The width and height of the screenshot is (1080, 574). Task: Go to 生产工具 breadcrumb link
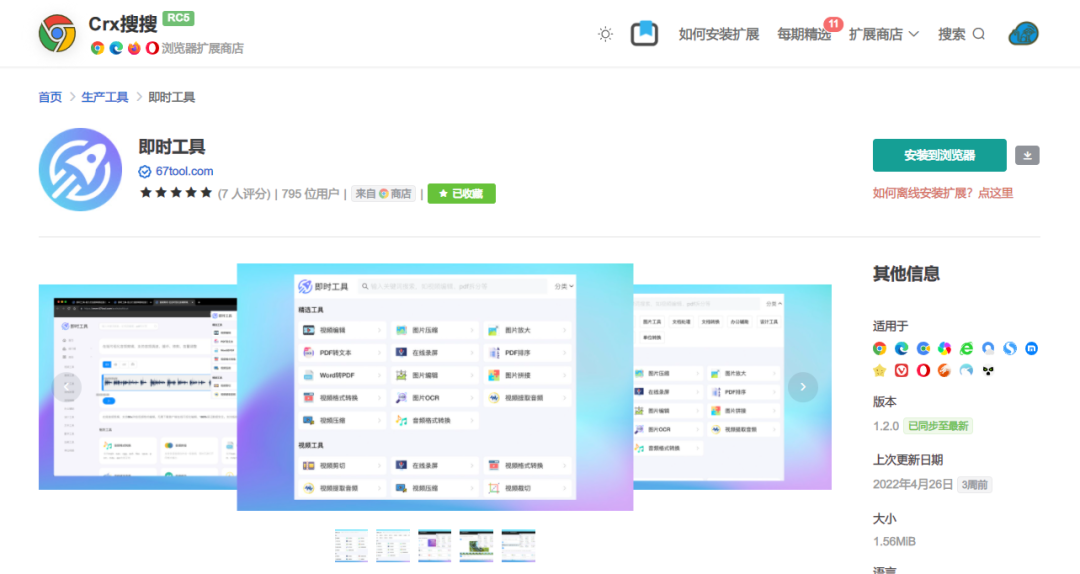[x=105, y=97]
